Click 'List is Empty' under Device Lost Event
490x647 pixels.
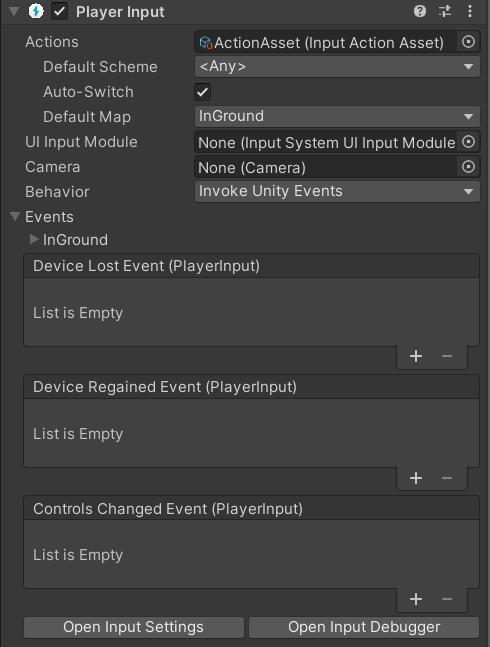pyautogui.click(x=78, y=313)
